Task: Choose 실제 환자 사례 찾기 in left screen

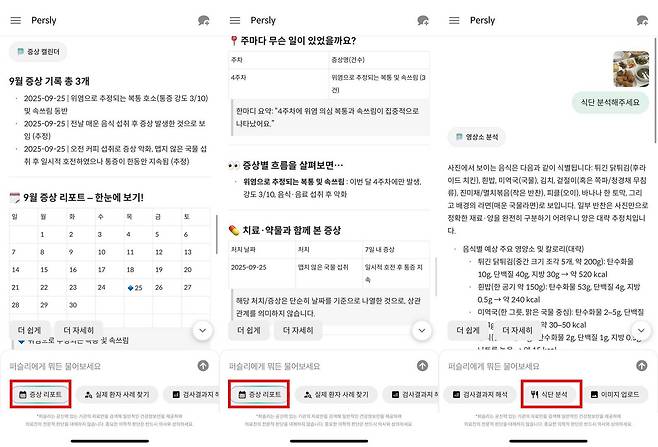Action: pyautogui.click(x=118, y=395)
